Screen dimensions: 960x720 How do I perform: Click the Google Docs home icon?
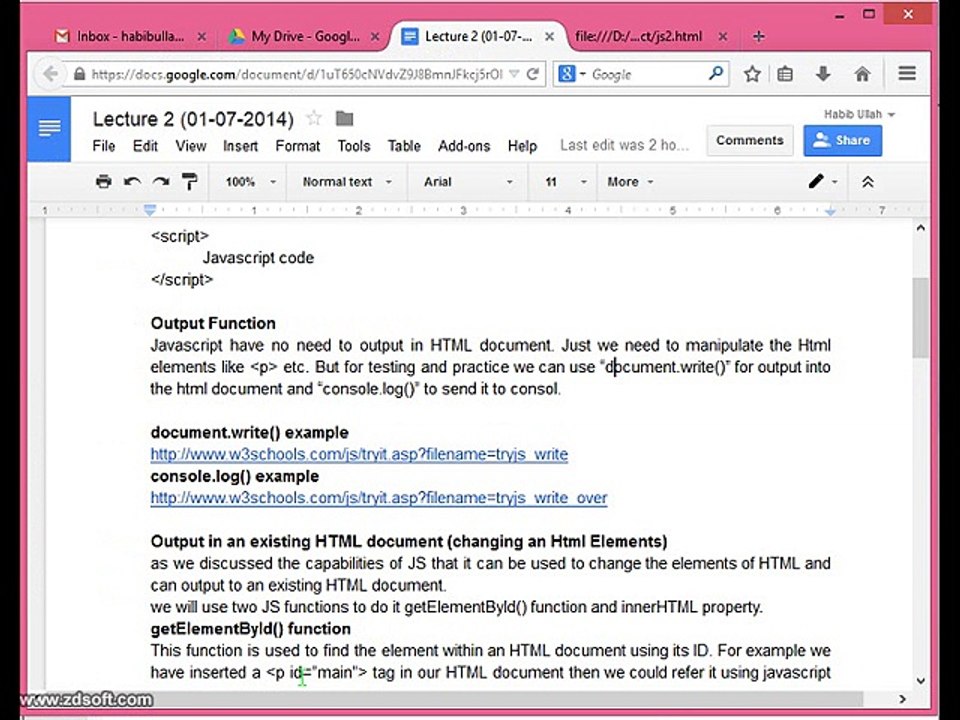coord(49,129)
